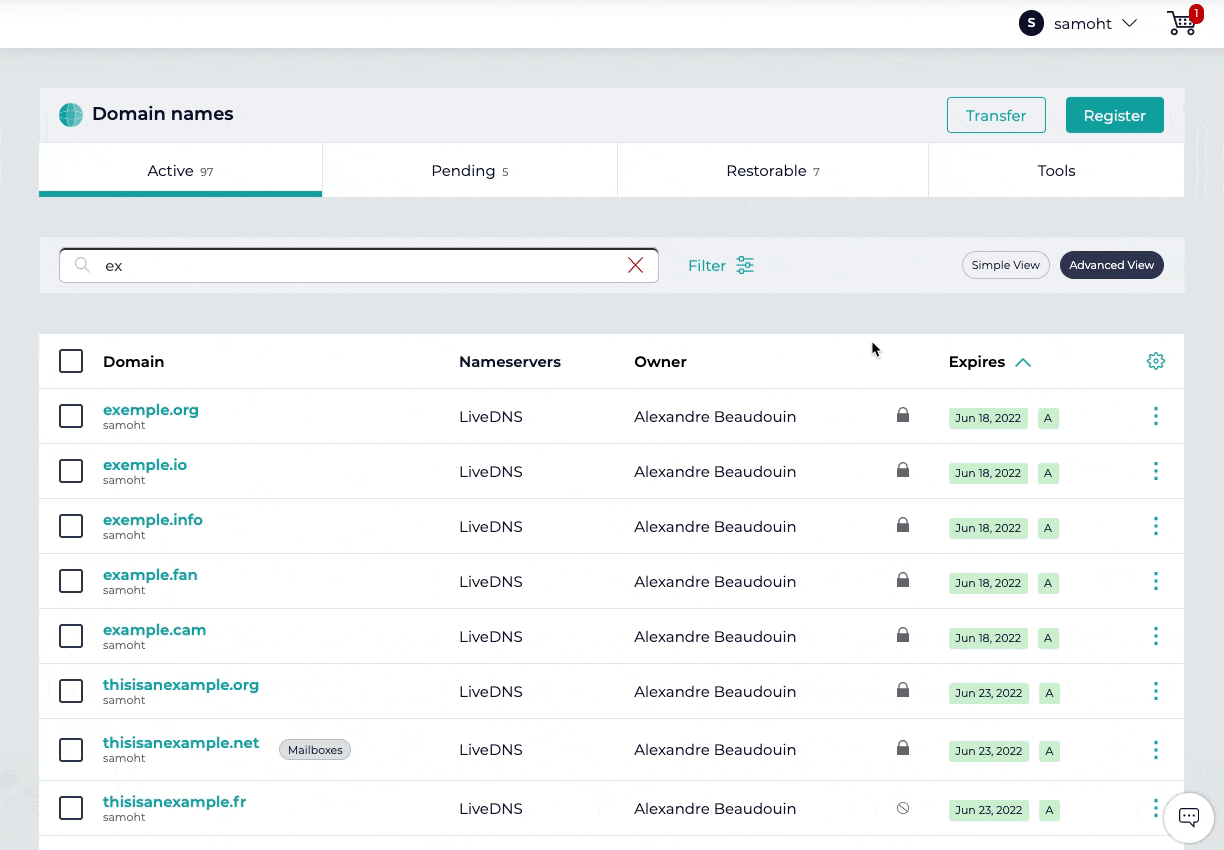
Task: Click the lock icon for example.cam
Action: (903, 635)
